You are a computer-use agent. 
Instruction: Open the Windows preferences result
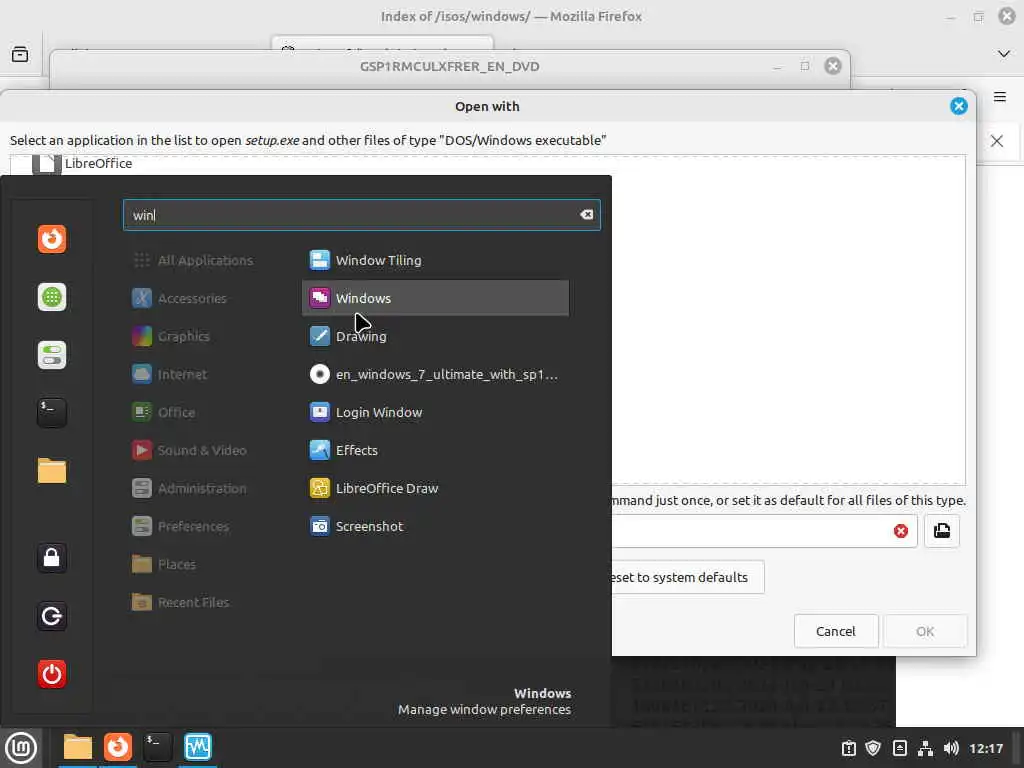point(435,298)
